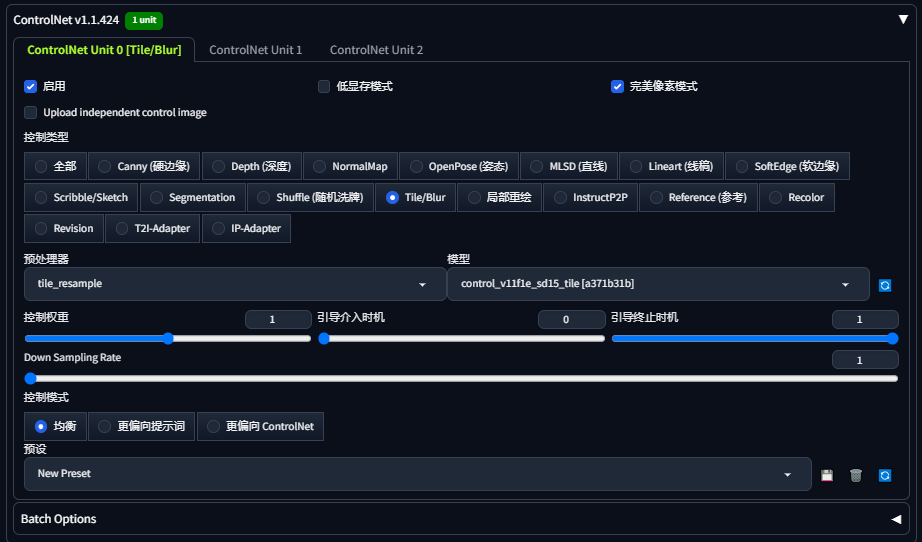Click the 引导介入时机 value field
This screenshot has height=542, width=922.
(x=572, y=319)
